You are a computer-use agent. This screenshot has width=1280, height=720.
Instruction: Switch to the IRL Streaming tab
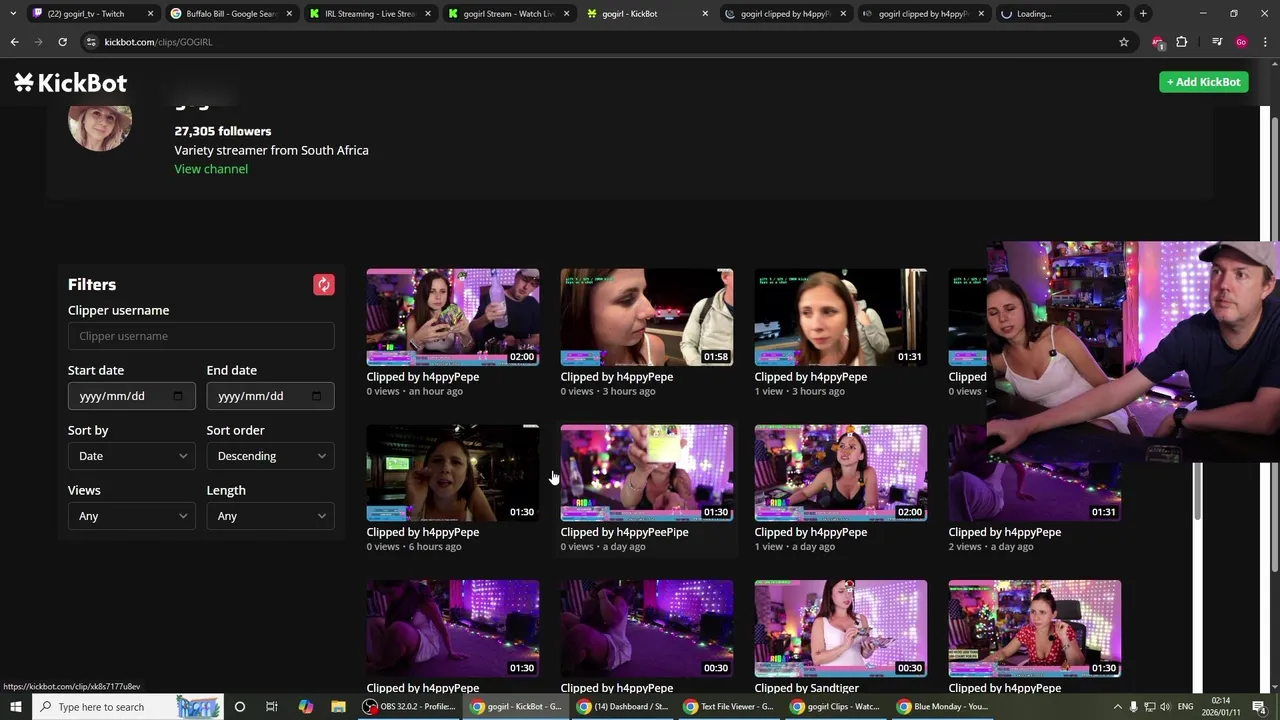click(368, 14)
